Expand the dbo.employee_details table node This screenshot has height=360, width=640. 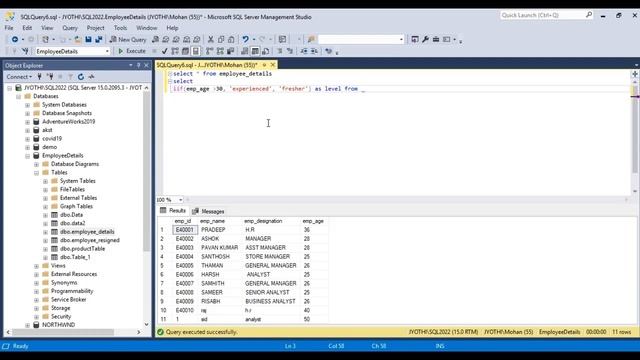[x=45, y=232]
